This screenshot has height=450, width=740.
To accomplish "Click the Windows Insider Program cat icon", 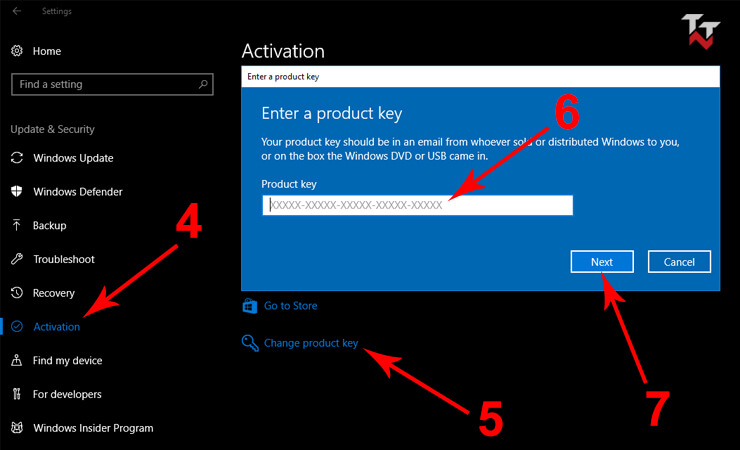I will click(17, 427).
